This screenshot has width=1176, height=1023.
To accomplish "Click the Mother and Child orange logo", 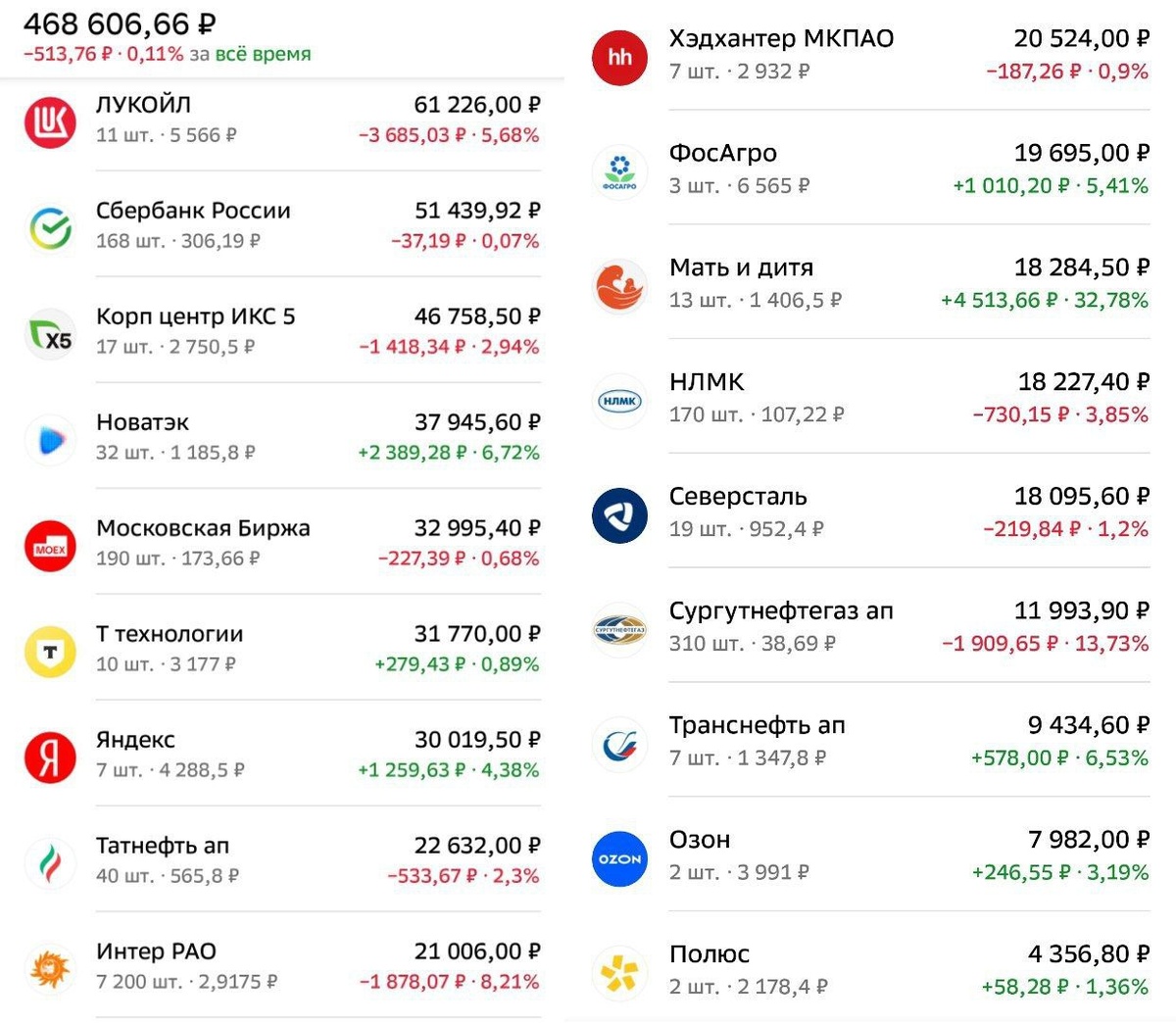I will (x=619, y=285).
